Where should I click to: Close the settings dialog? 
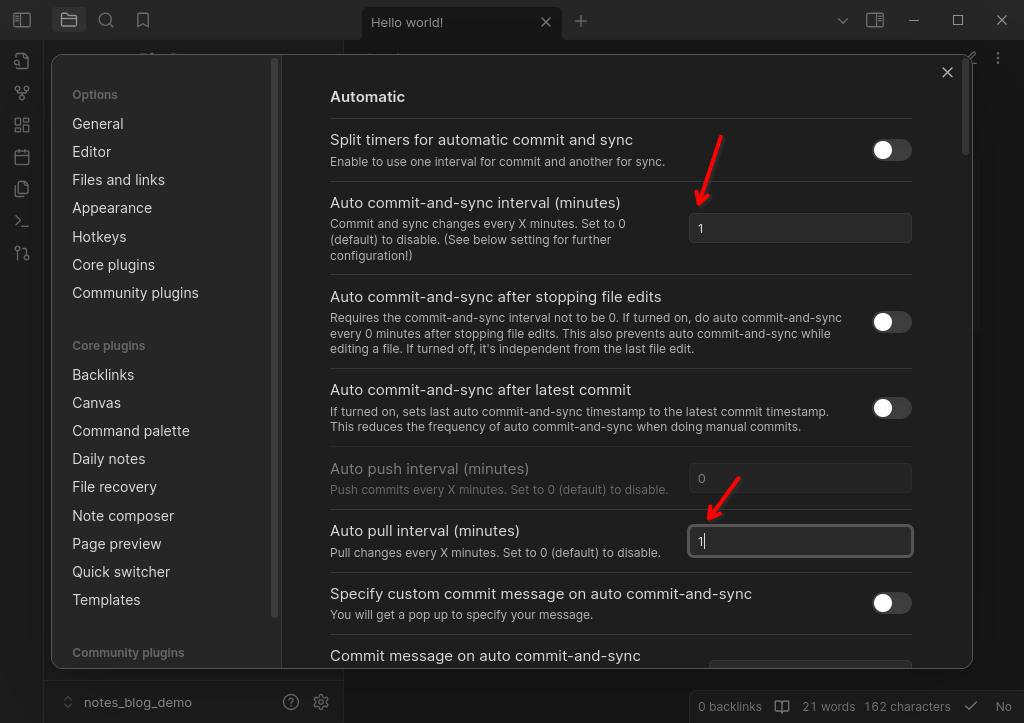947,72
